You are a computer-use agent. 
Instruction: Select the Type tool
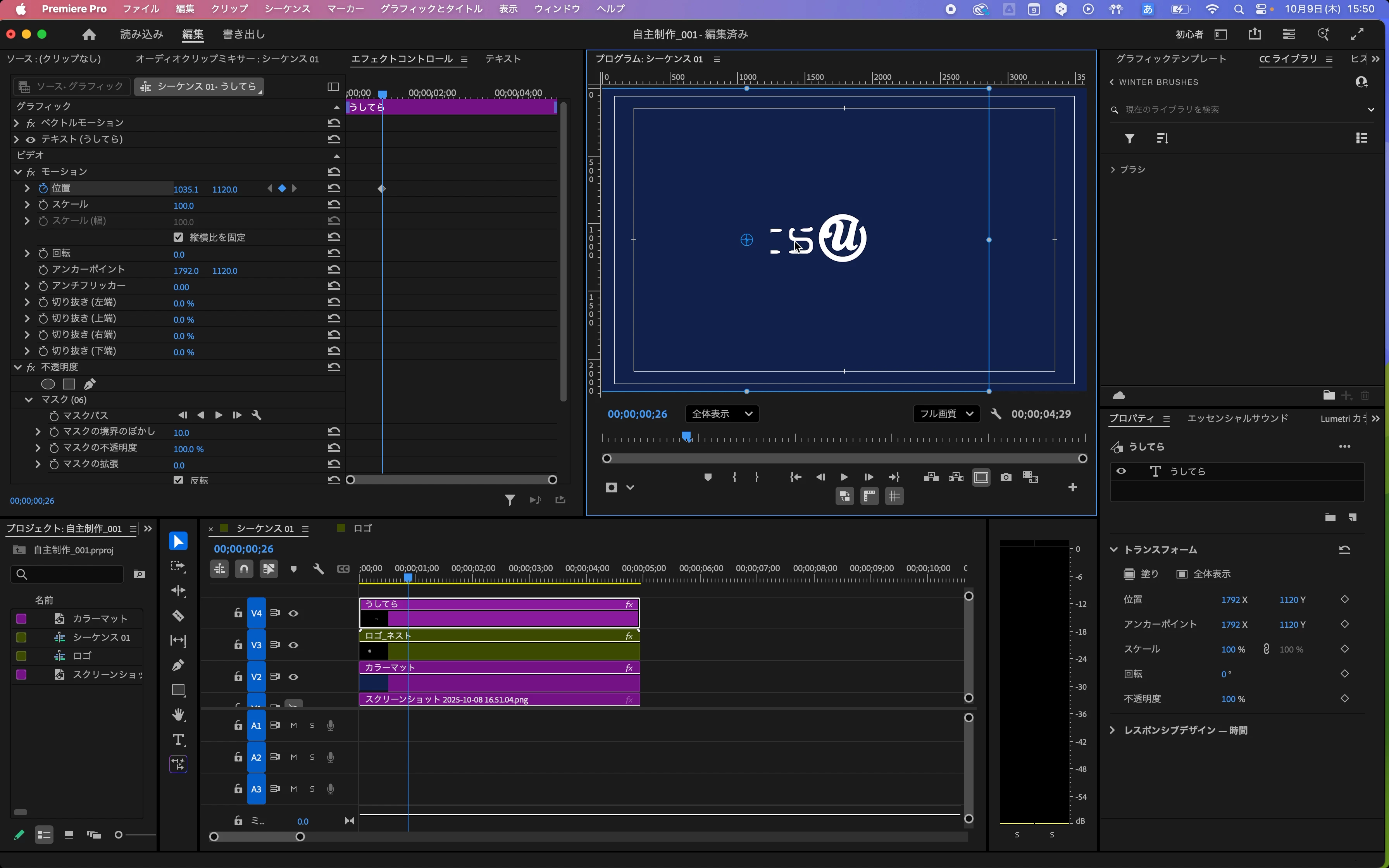point(178,739)
